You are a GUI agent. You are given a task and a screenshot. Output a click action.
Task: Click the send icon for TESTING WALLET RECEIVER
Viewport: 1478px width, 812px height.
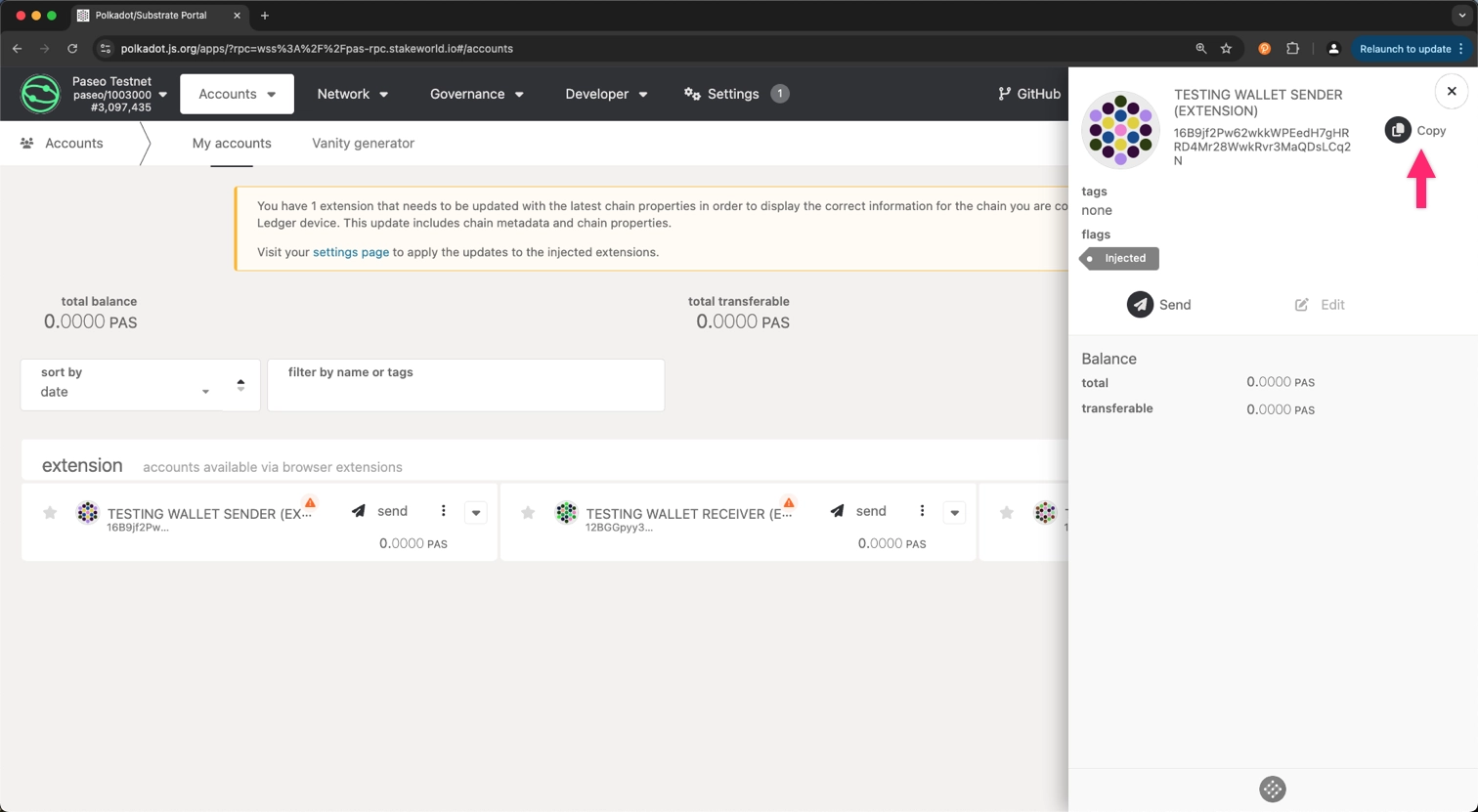pos(838,511)
